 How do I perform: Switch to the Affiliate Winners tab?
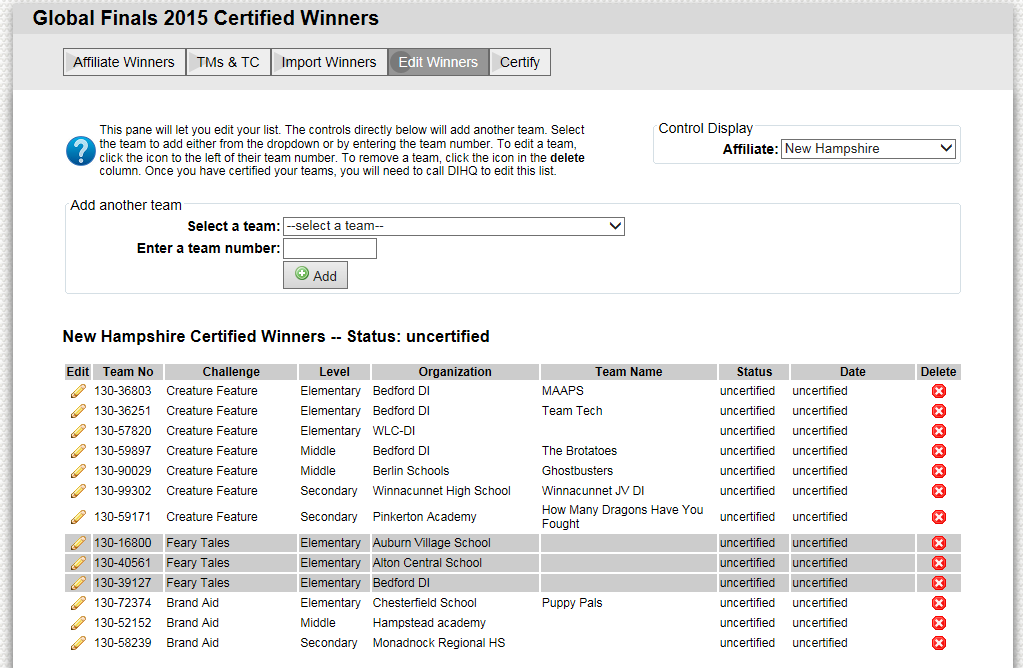point(124,62)
